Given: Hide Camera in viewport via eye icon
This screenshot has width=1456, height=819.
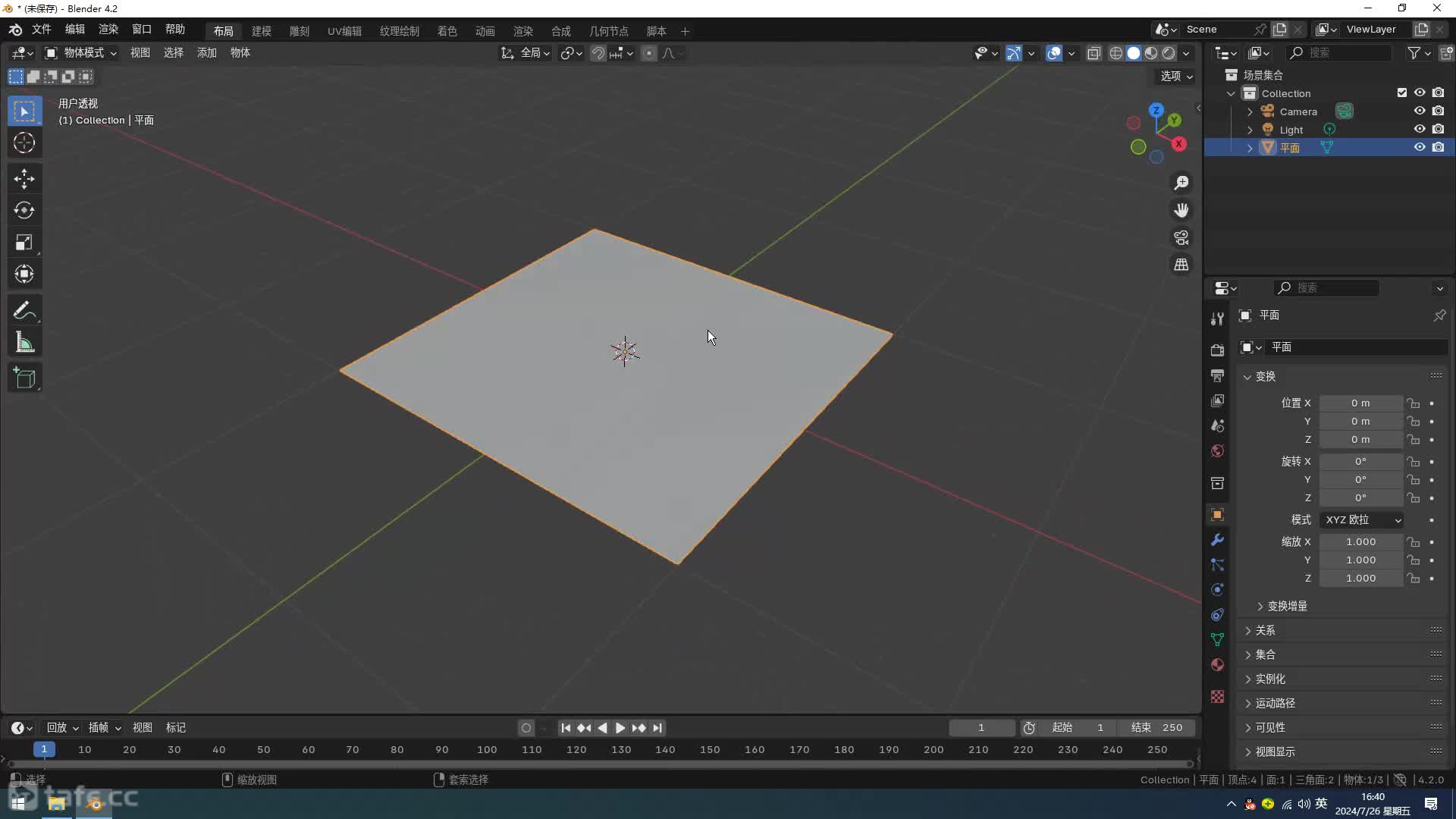Looking at the screenshot, I should (1420, 111).
